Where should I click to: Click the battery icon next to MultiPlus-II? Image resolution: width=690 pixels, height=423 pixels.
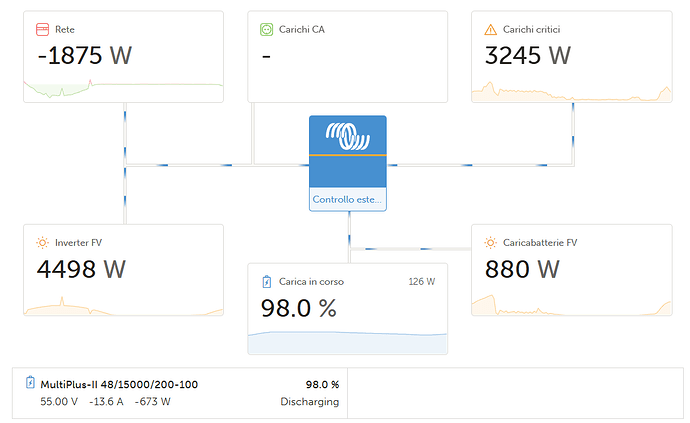click(30, 382)
